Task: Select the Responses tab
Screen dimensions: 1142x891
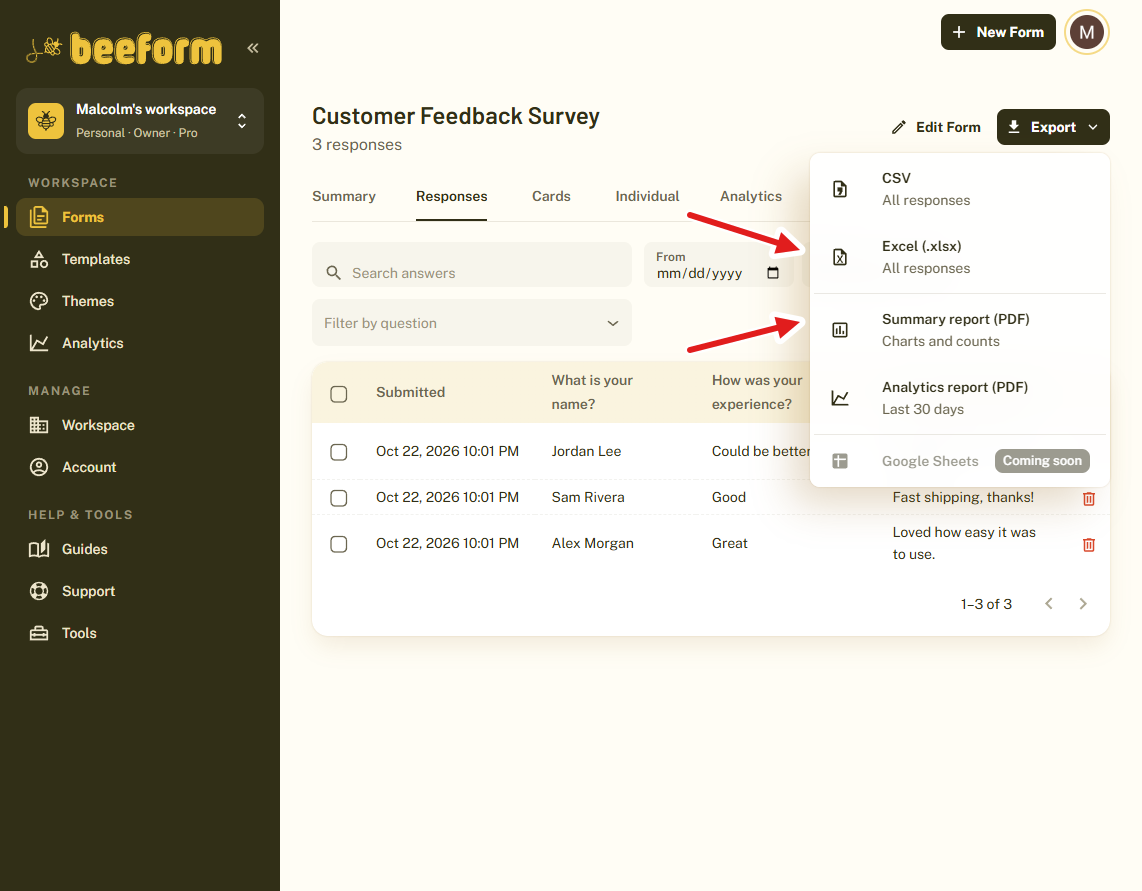Action: coord(452,197)
